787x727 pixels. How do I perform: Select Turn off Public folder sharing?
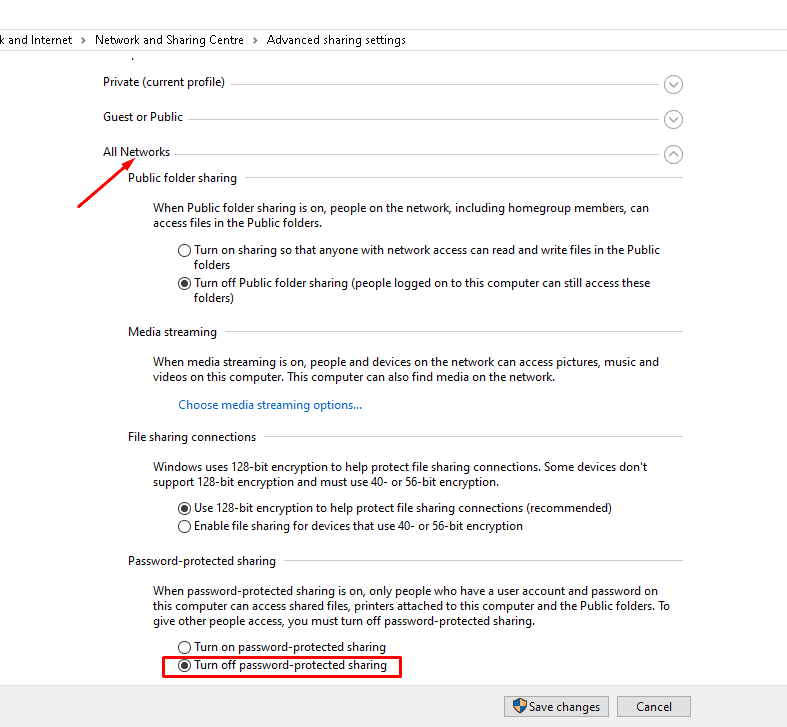(x=184, y=283)
